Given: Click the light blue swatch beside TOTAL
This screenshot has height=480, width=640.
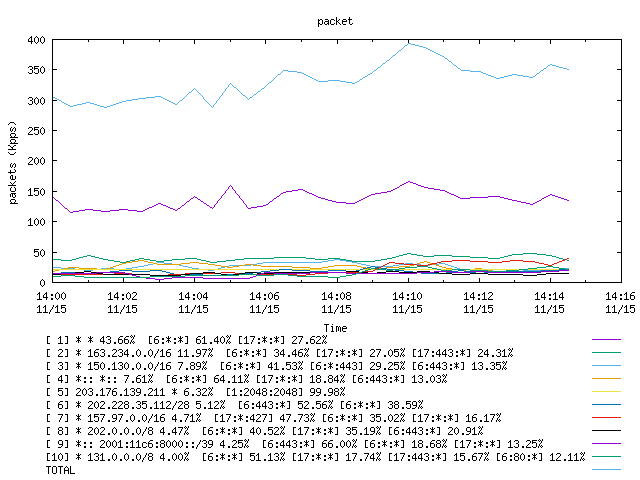Looking at the screenshot, I should (606, 470).
